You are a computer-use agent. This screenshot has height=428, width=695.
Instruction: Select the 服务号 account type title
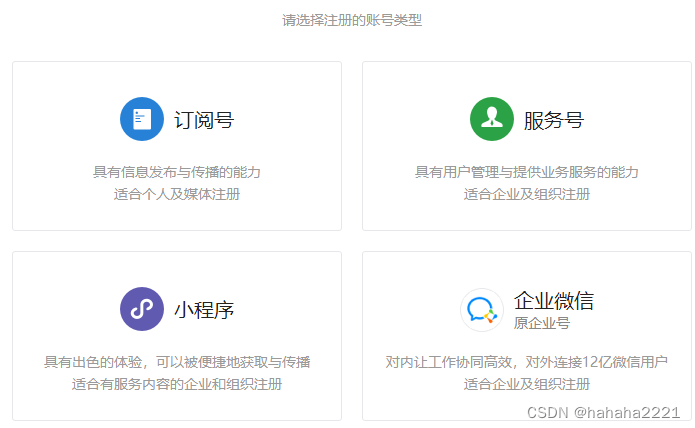pos(554,120)
